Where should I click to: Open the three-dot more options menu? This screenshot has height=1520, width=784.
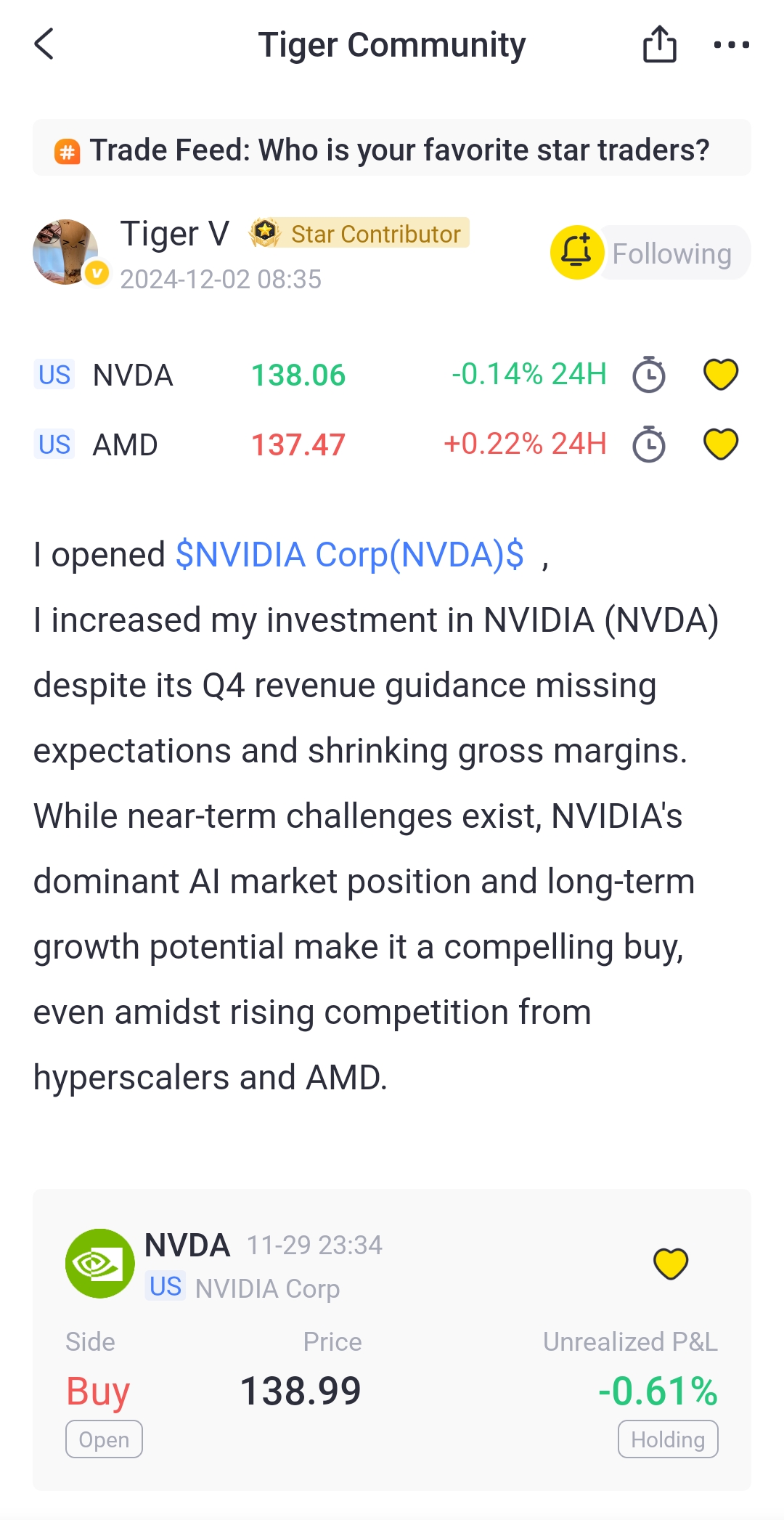tap(731, 45)
